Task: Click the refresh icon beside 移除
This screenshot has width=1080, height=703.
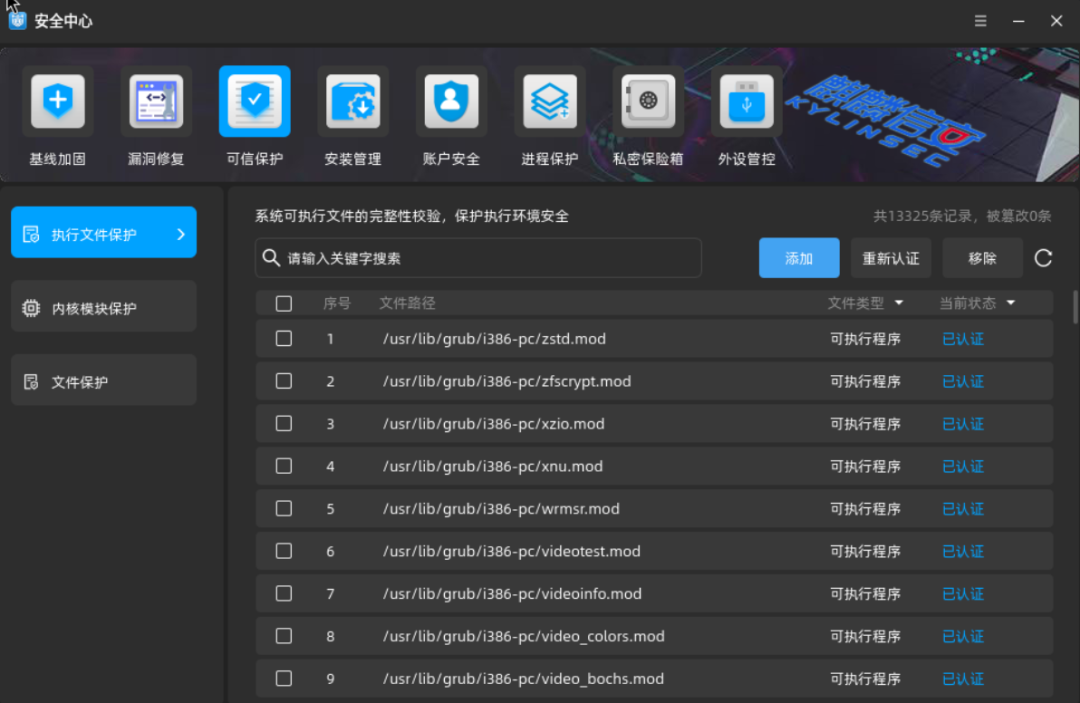Action: coord(1043,258)
